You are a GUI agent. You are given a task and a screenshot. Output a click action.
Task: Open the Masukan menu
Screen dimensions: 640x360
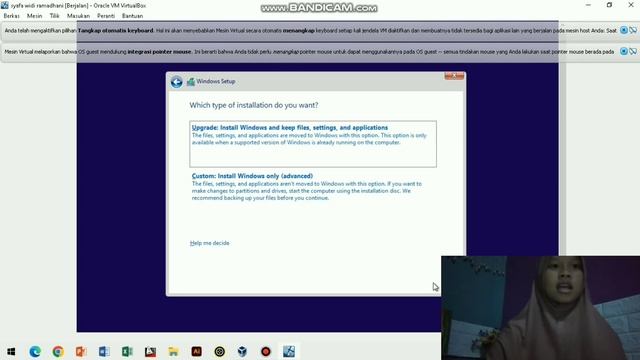click(x=78, y=16)
